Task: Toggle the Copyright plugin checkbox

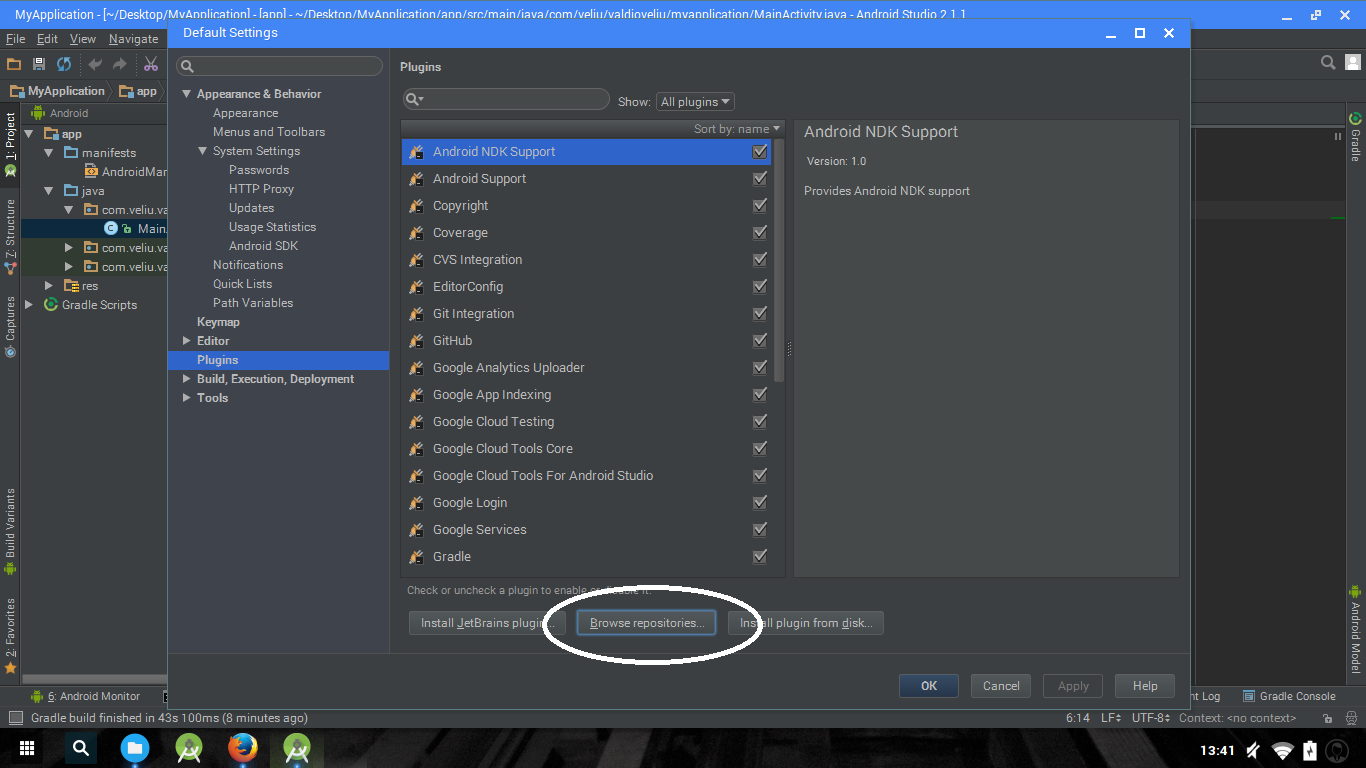Action: 760,206
